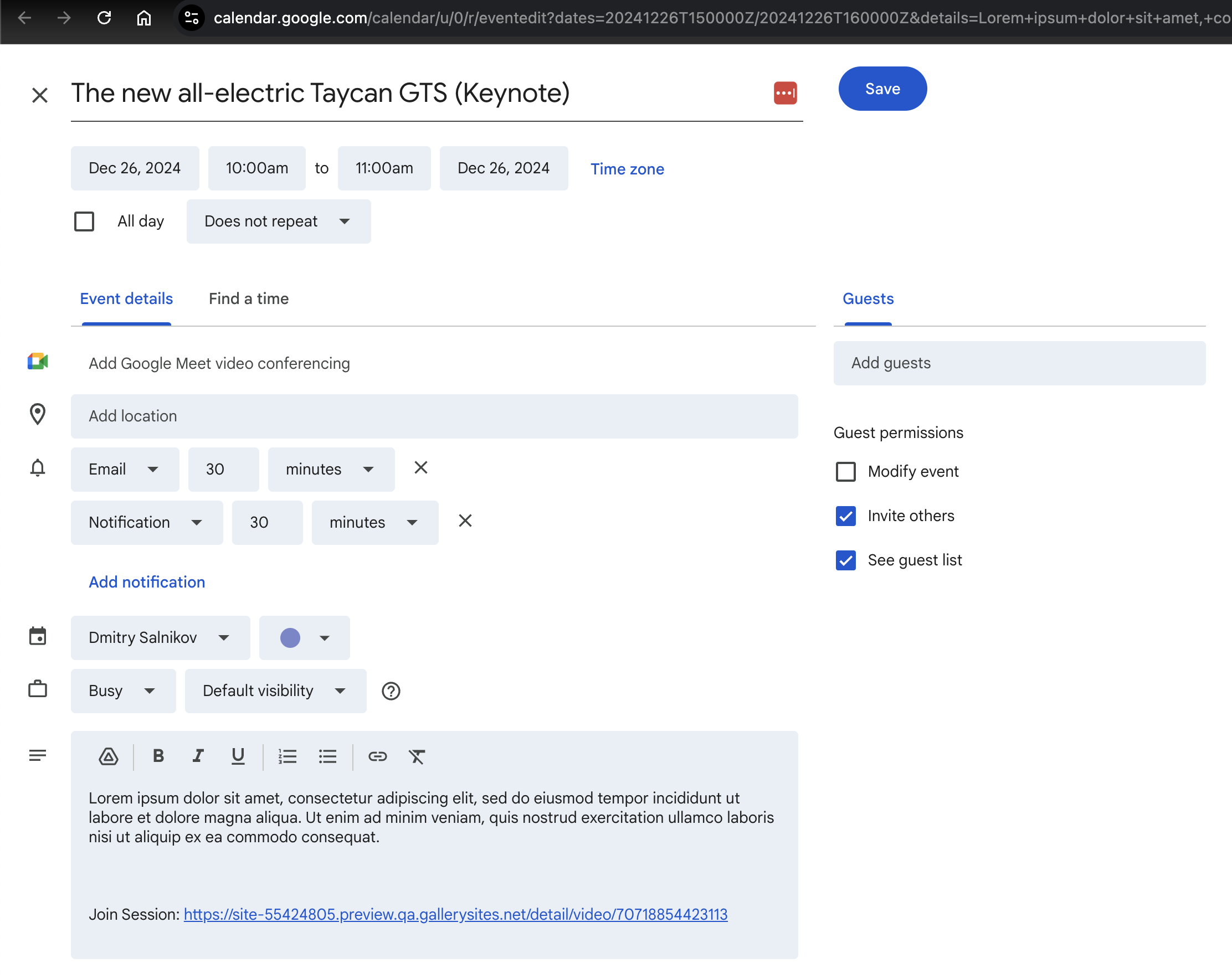Toggle the All day checkbox
This screenshot has height=979, width=1232.
(85, 221)
